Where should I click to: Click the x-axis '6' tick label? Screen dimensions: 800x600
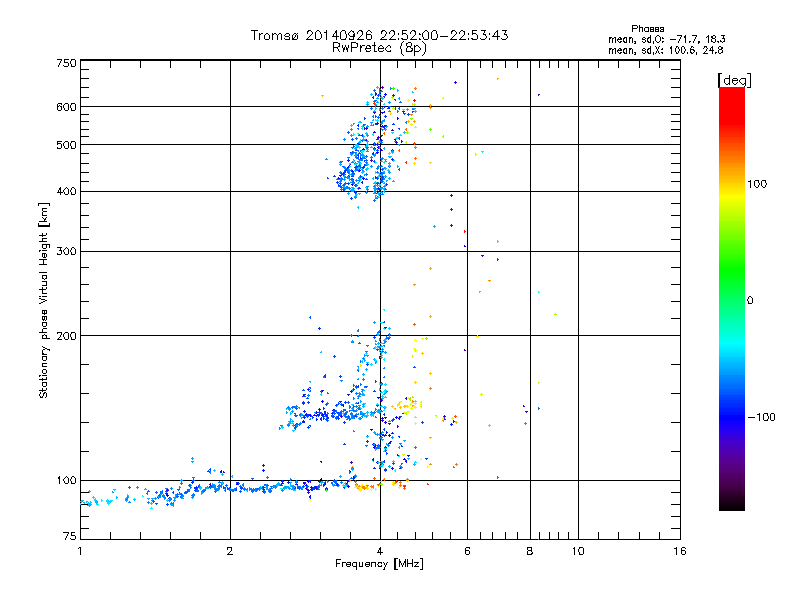click(x=467, y=551)
